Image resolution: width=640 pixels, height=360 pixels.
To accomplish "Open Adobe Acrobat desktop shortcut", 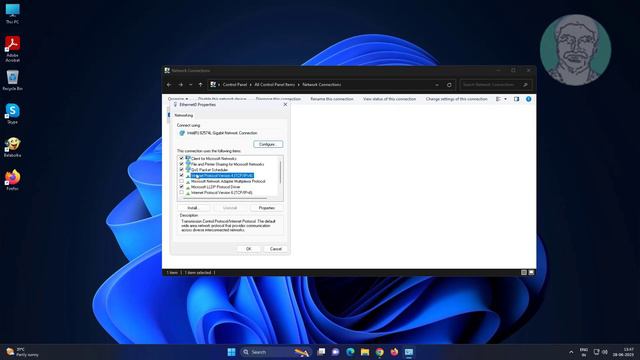I will 13,49.
